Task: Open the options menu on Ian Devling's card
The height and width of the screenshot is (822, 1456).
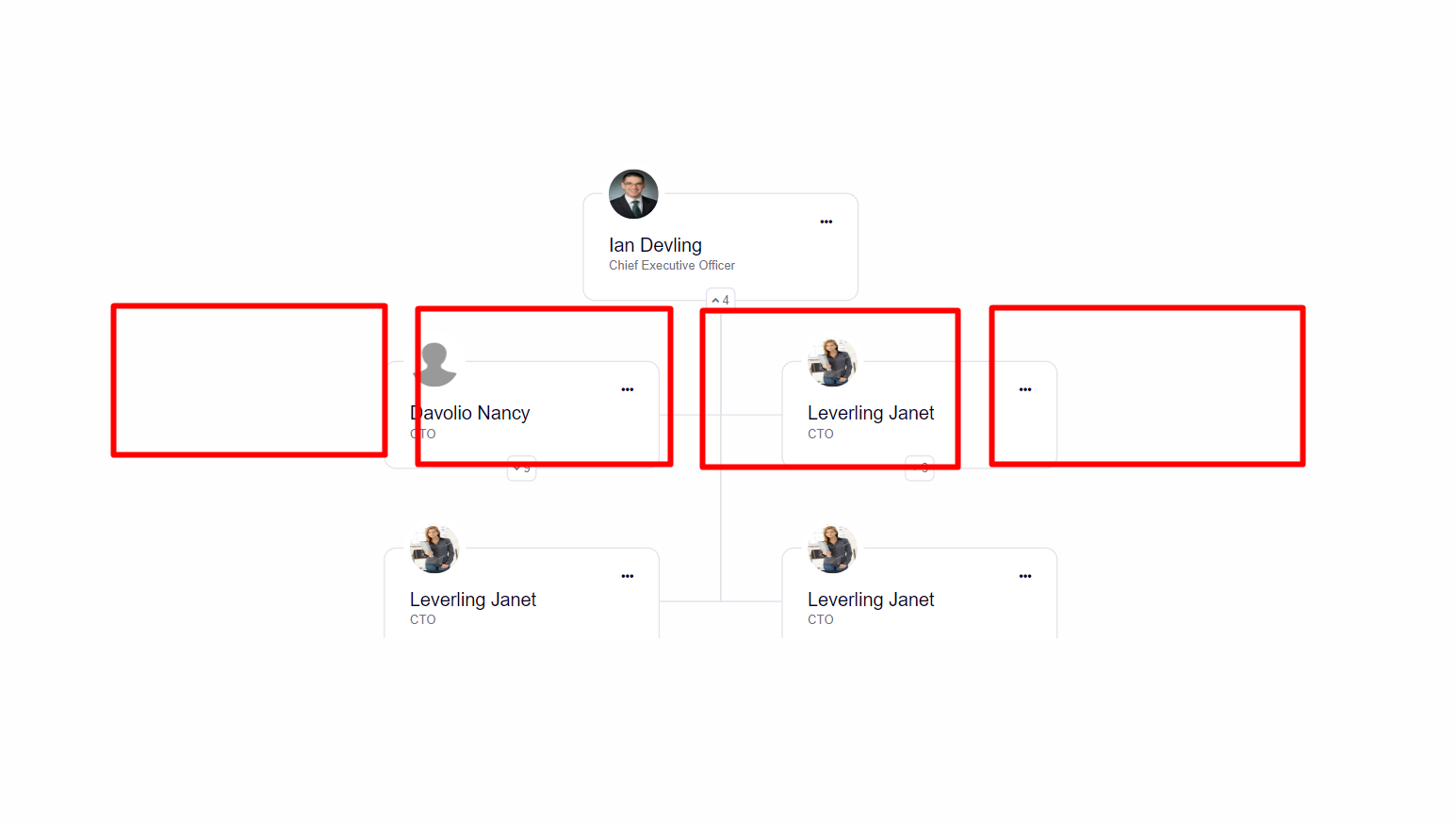Action: click(826, 222)
